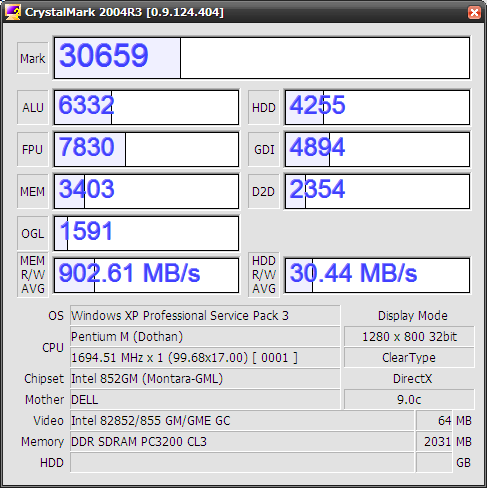Start the D2D benchmark
Image resolution: width=487 pixels, height=488 pixels.
(264, 191)
